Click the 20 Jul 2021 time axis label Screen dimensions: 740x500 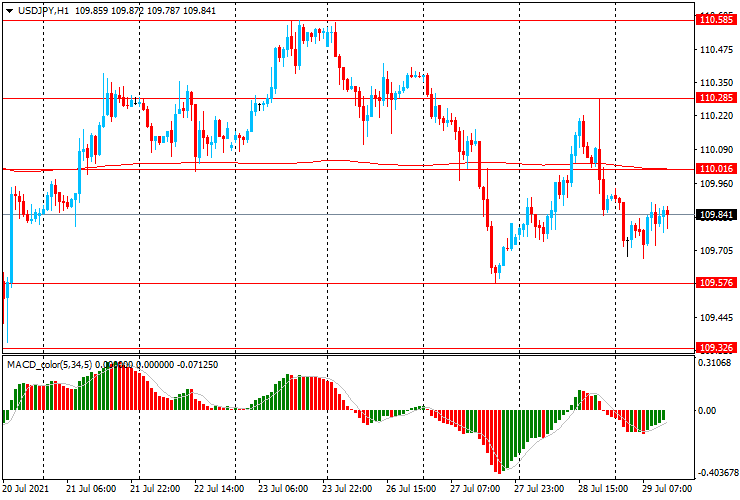pos(26,488)
